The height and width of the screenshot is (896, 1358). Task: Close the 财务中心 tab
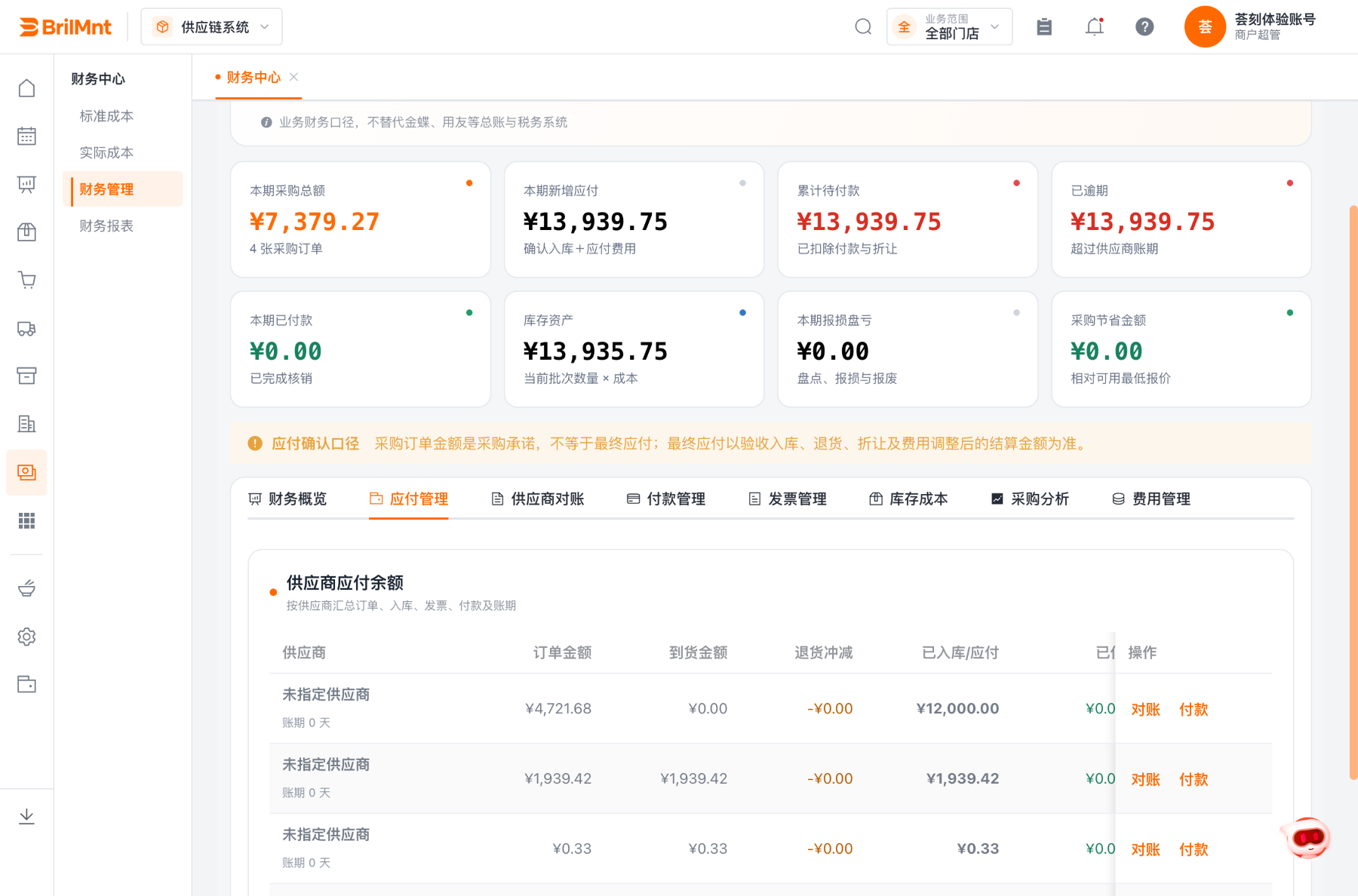(x=294, y=77)
